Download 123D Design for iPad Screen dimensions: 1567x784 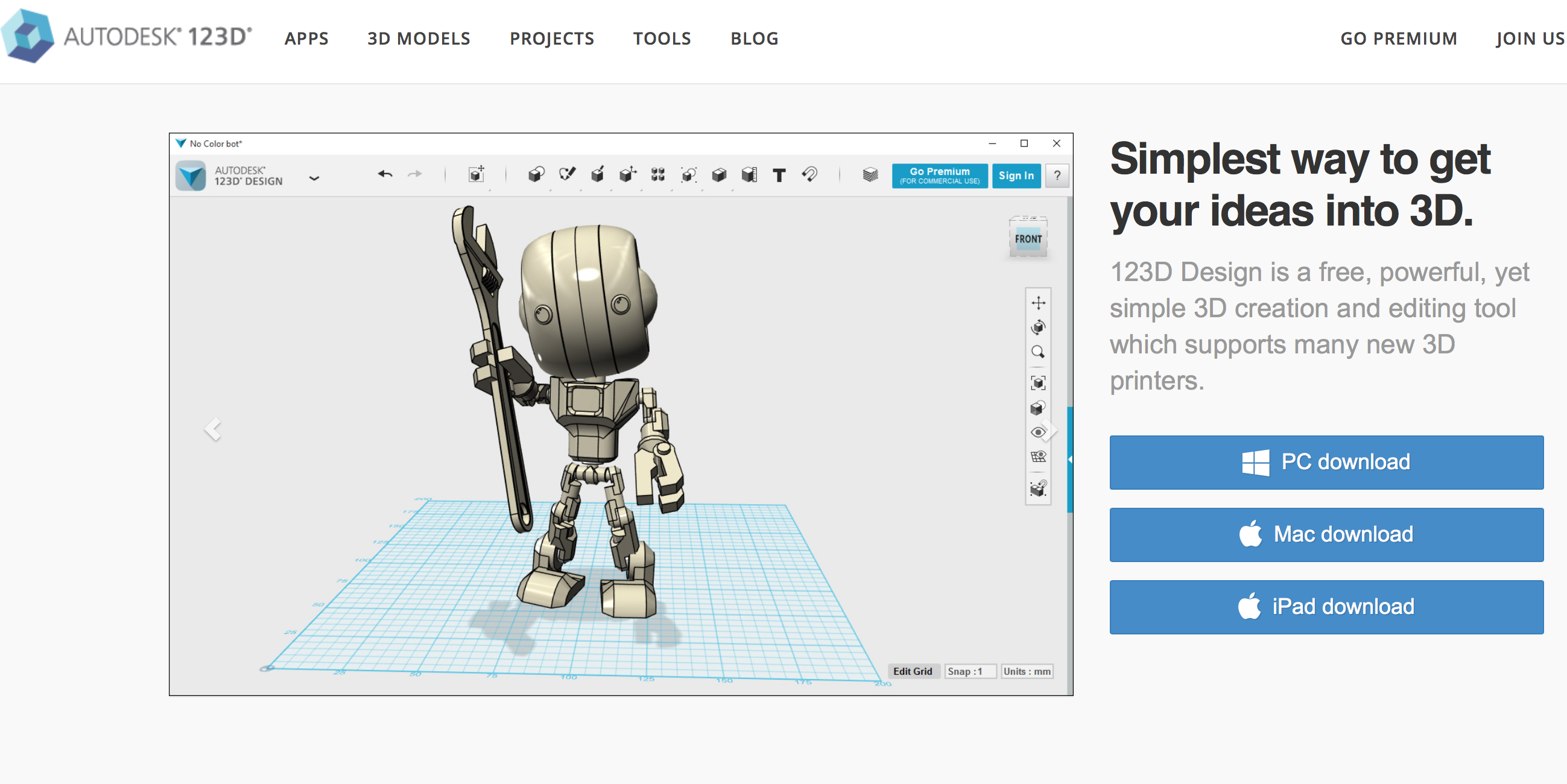click(1326, 607)
